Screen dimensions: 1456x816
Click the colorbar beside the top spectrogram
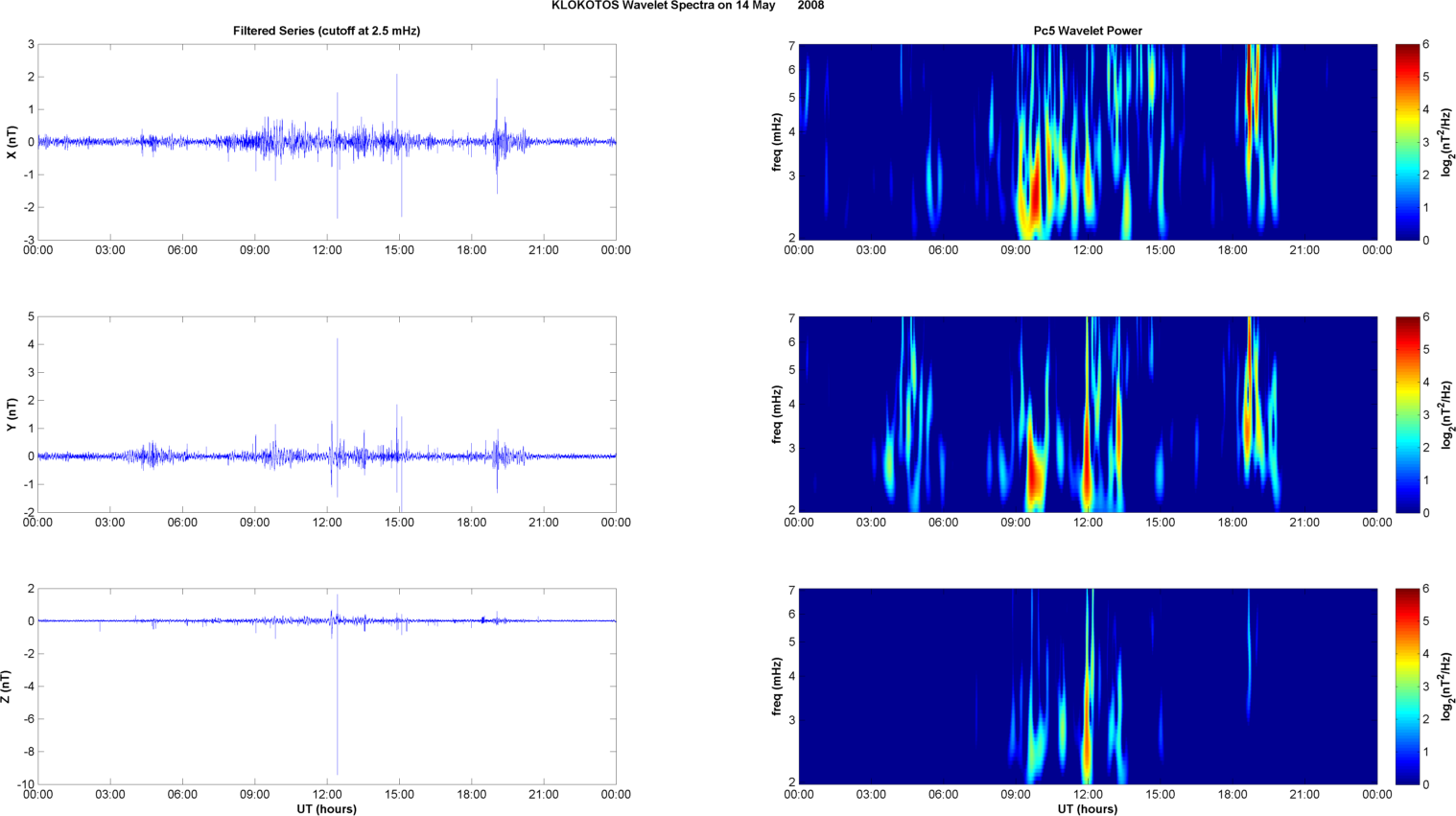click(x=1407, y=142)
